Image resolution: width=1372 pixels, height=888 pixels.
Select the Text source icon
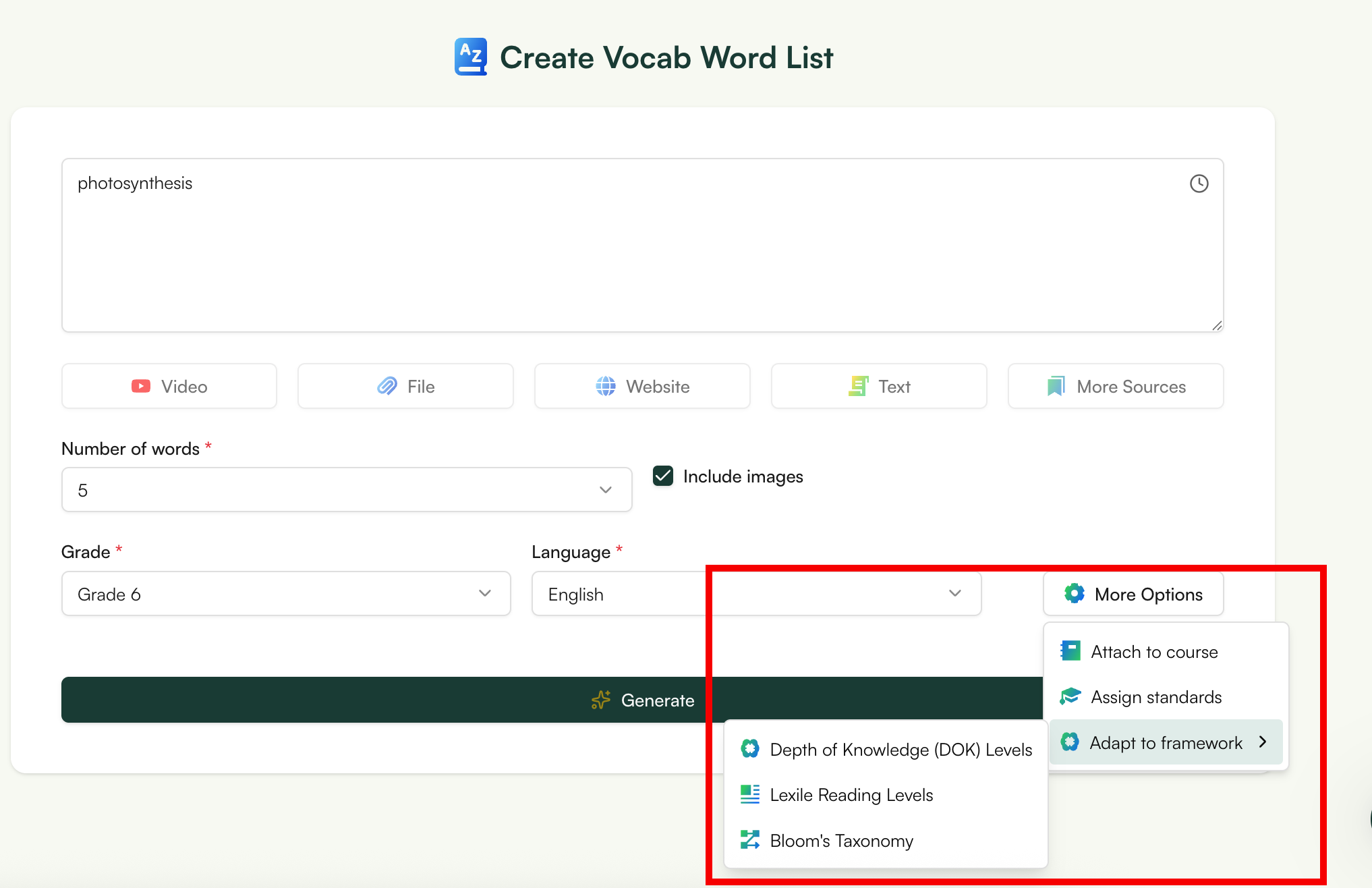click(x=859, y=386)
